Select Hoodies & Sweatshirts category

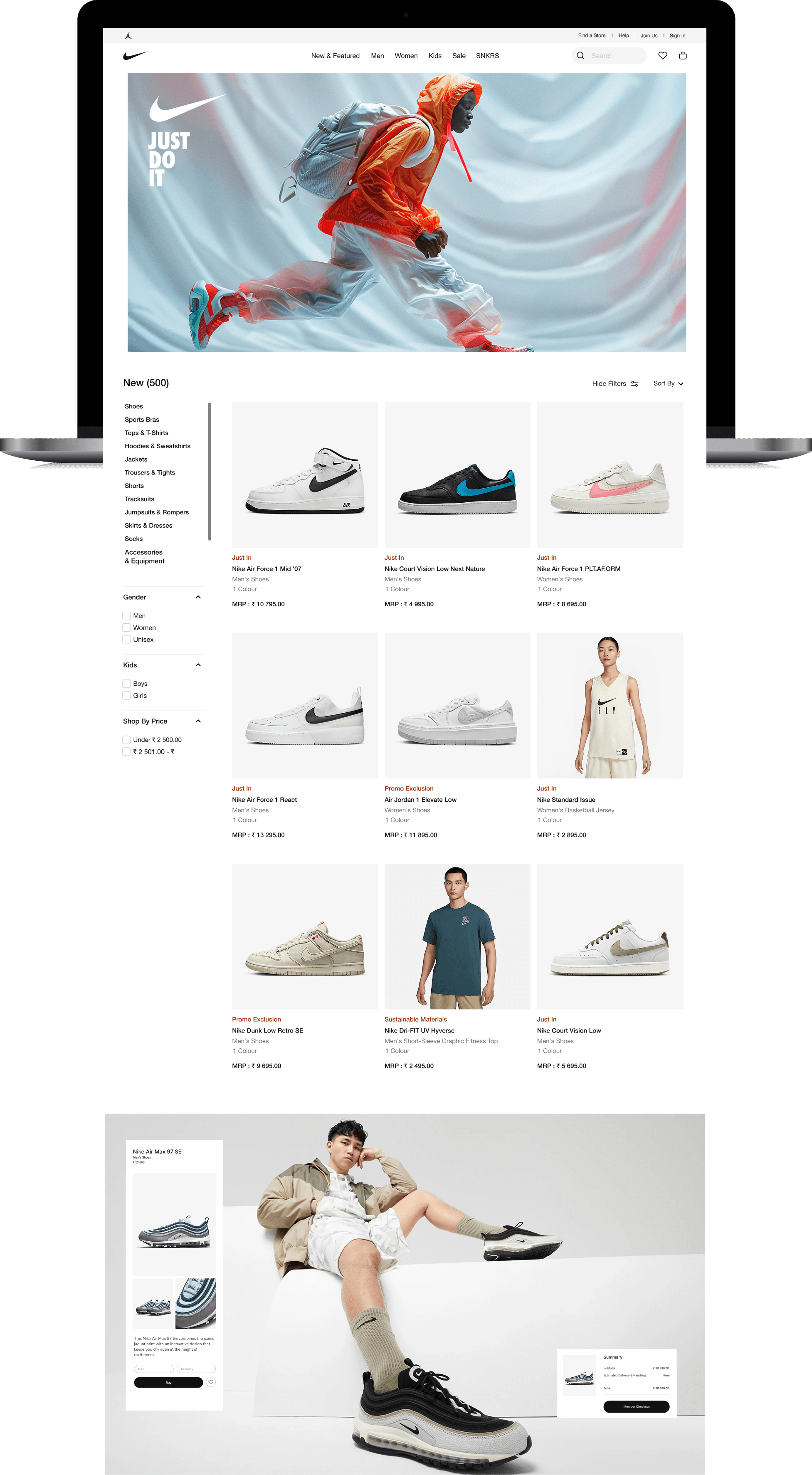(x=158, y=446)
